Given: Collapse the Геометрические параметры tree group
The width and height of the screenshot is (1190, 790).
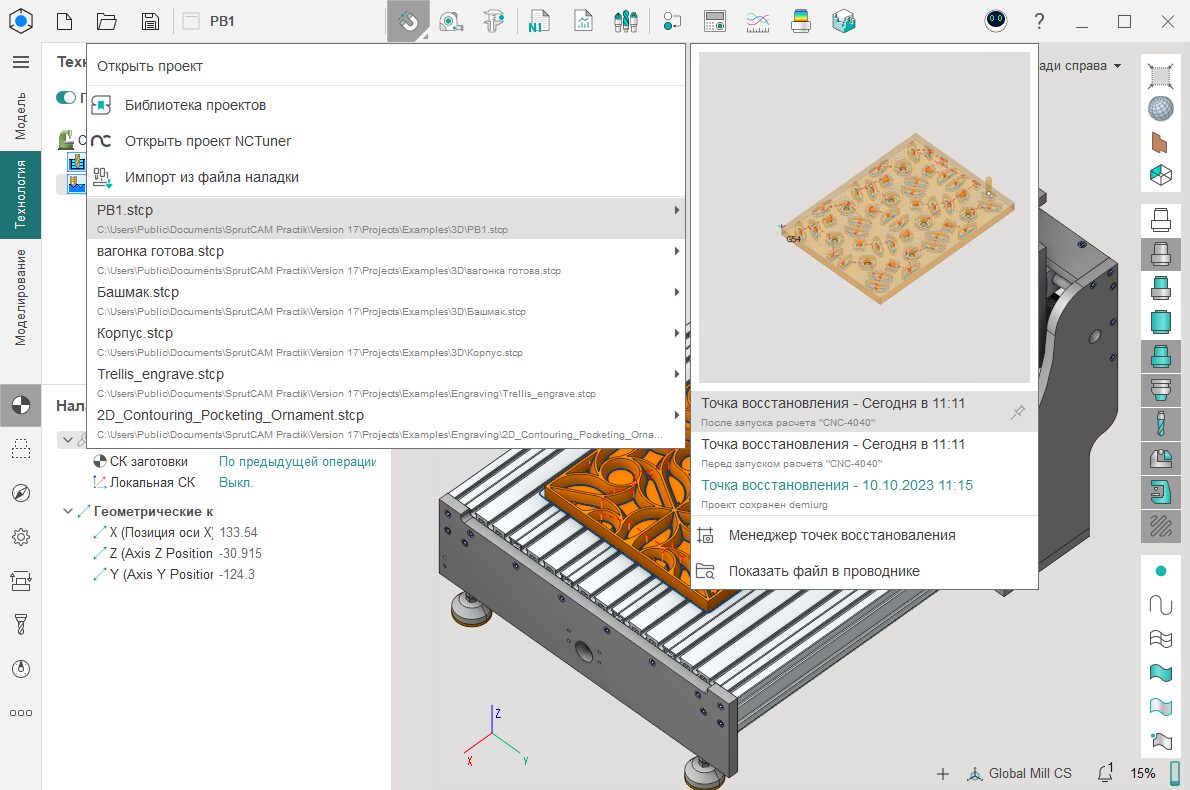Looking at the screenshot, I should click(67, 511).
